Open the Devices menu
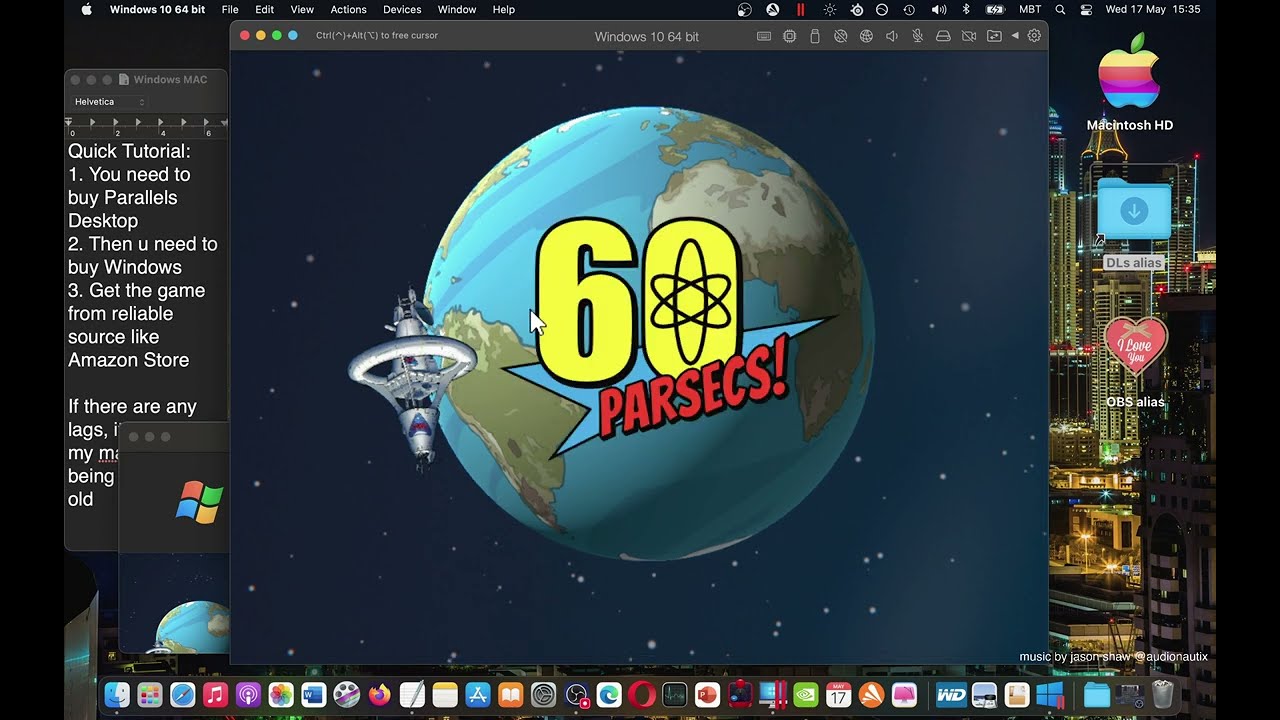 [402, 9]
